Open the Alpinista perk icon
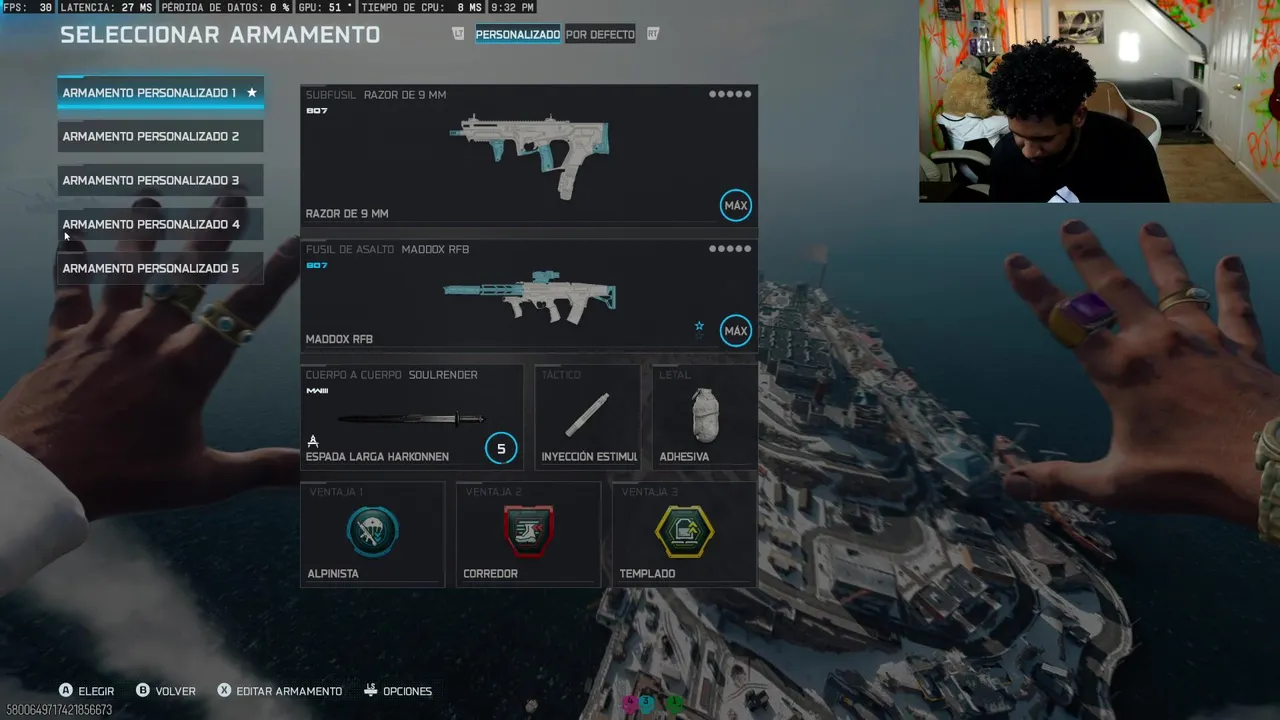The width and height of the screenshot is (1280, 720). coord(372,531)
